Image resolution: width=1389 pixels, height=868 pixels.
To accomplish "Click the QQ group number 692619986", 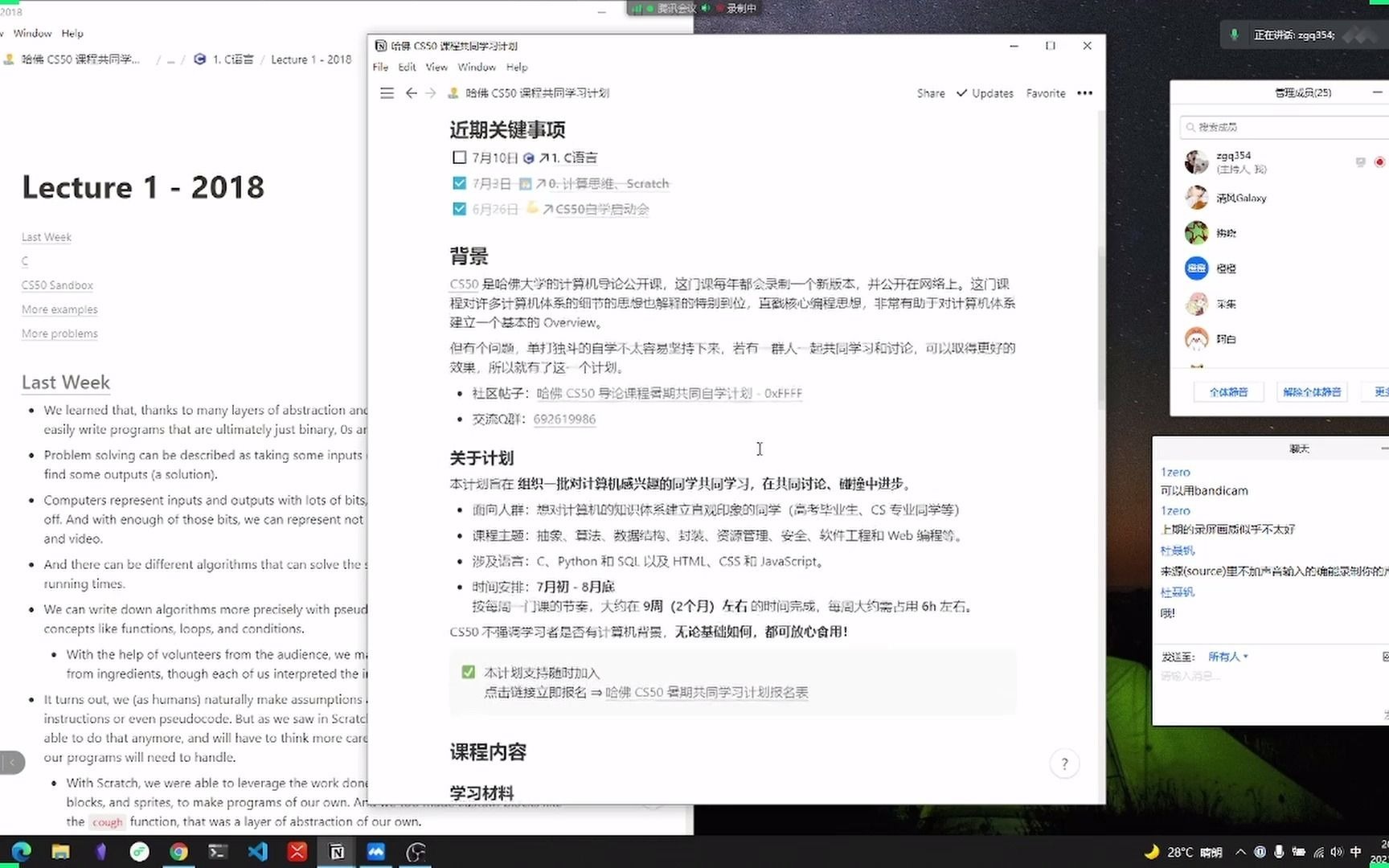I will point(564,419).
